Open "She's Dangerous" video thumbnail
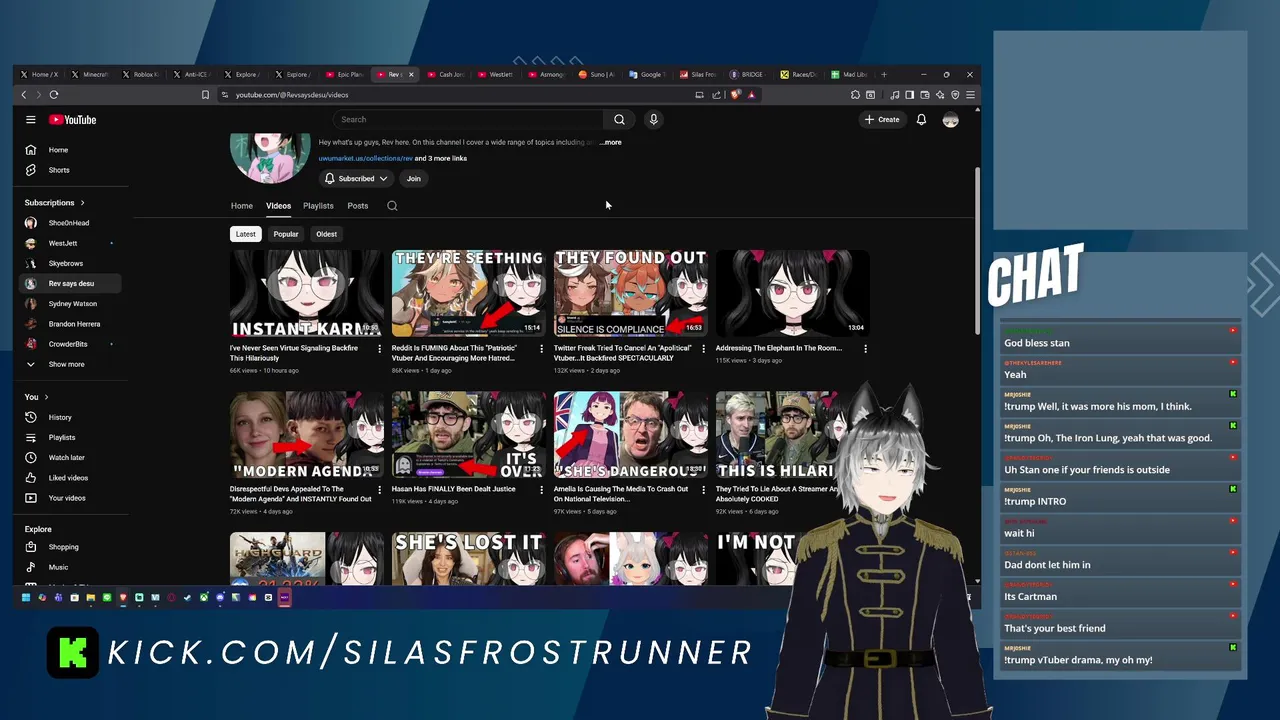The height and width of the screenshot is (720, 1280). tap(630, 435)
